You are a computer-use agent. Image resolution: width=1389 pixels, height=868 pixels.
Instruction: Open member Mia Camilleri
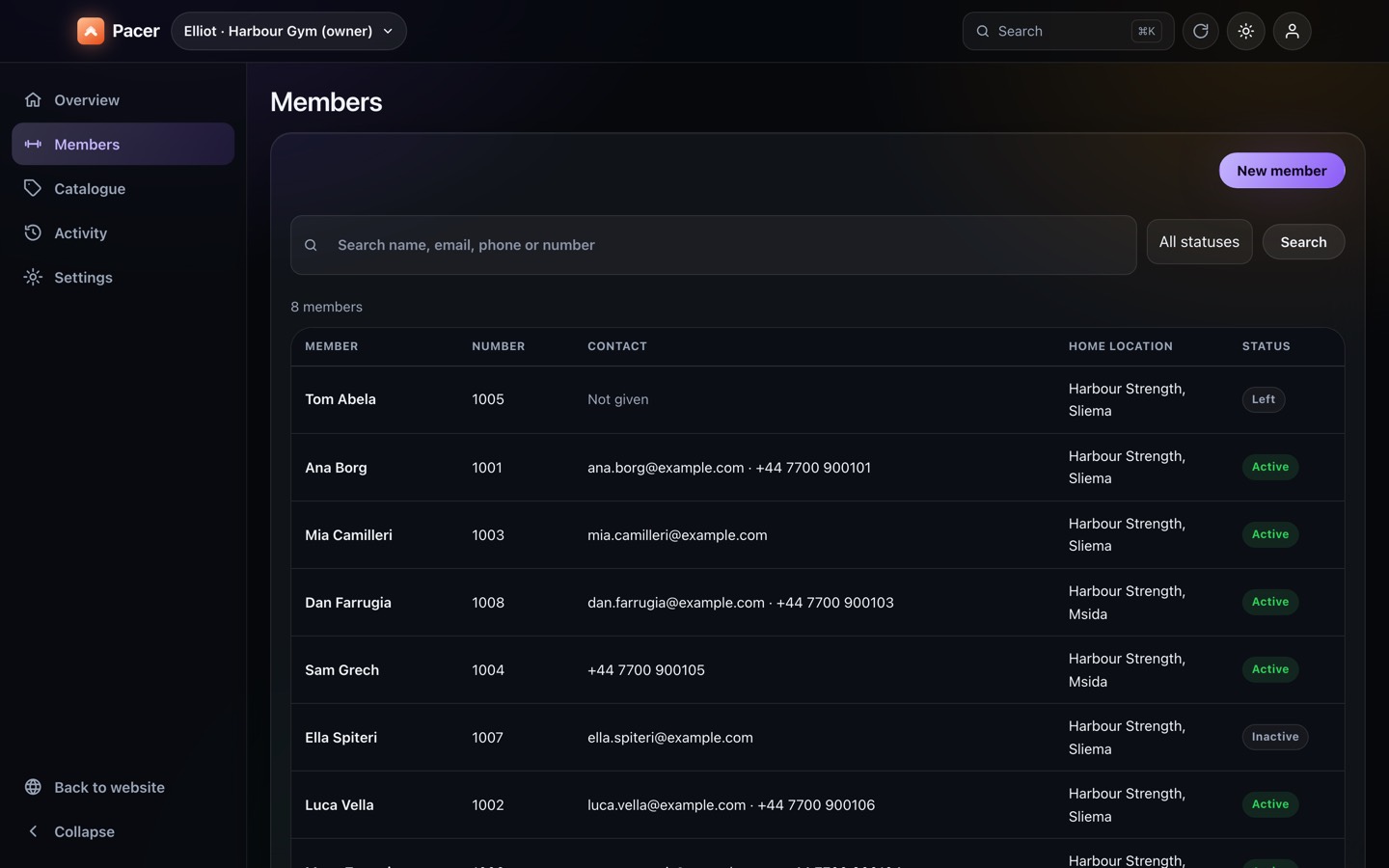click(x=348, y=535)
